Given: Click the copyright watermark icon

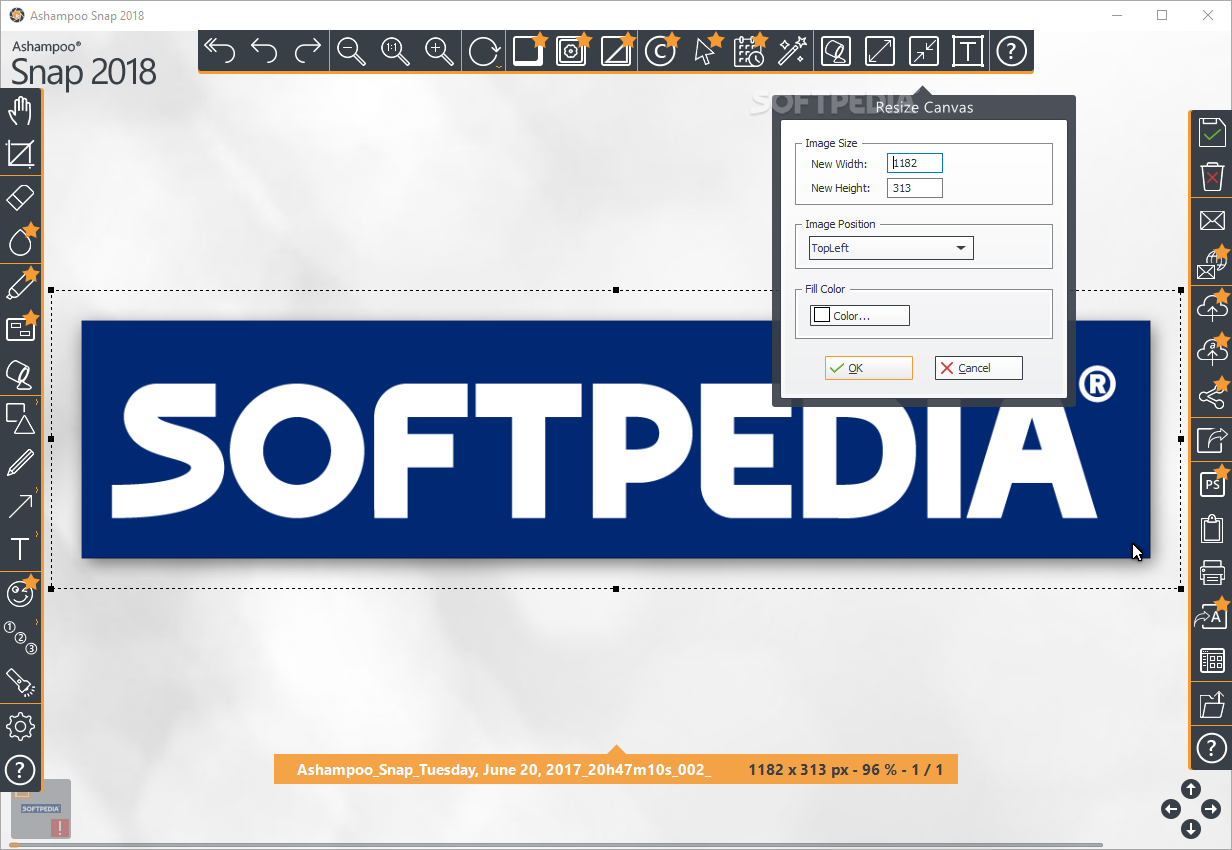Looking at the screenshot, I should (x=661, y=50).
